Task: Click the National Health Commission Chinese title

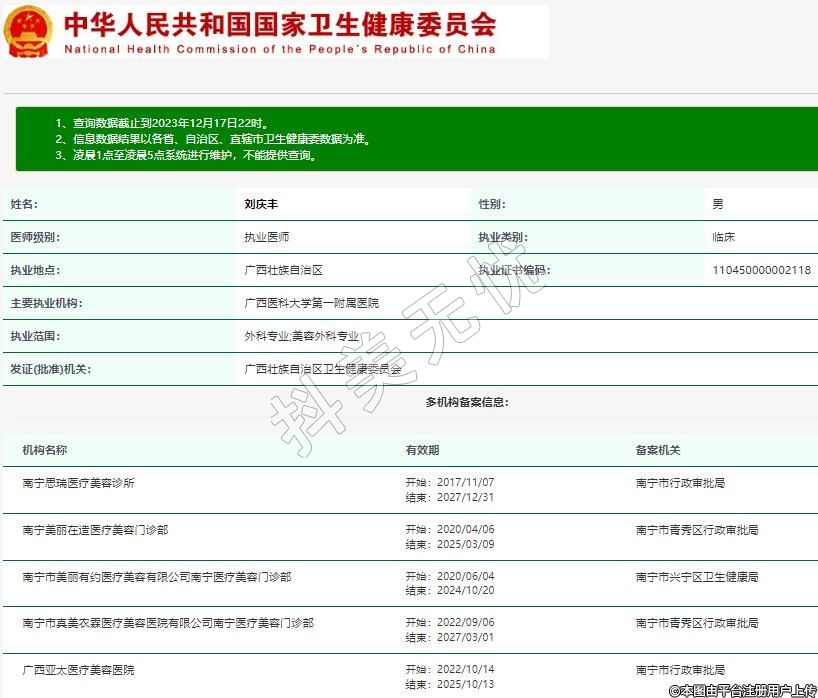Action: pyautogui.click(x=280, y=23)
